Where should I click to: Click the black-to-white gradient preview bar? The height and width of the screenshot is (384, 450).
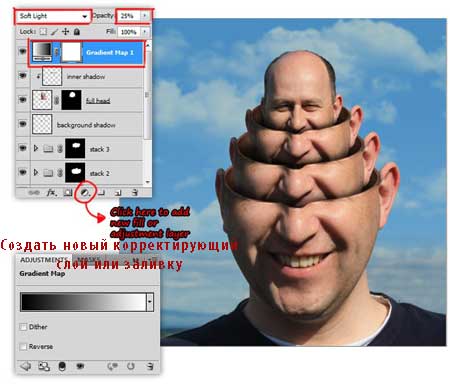[x=83, y=302]
